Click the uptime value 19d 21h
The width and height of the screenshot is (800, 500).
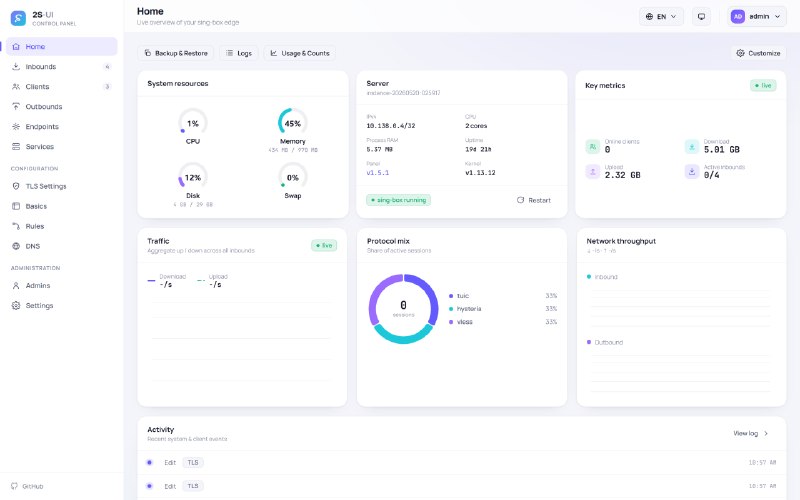(x=478, y=149)
